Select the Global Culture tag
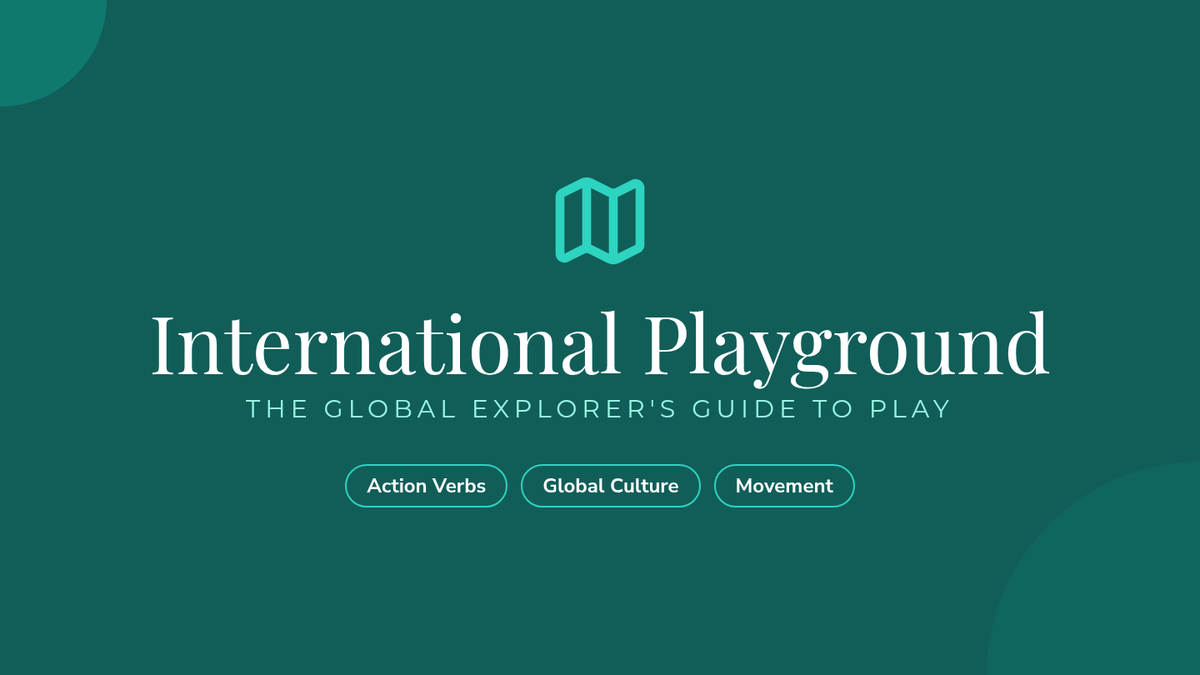Image resolution: width=1200 pixels, height=675 pixels. pyautogui.click(x=611, y=486)
